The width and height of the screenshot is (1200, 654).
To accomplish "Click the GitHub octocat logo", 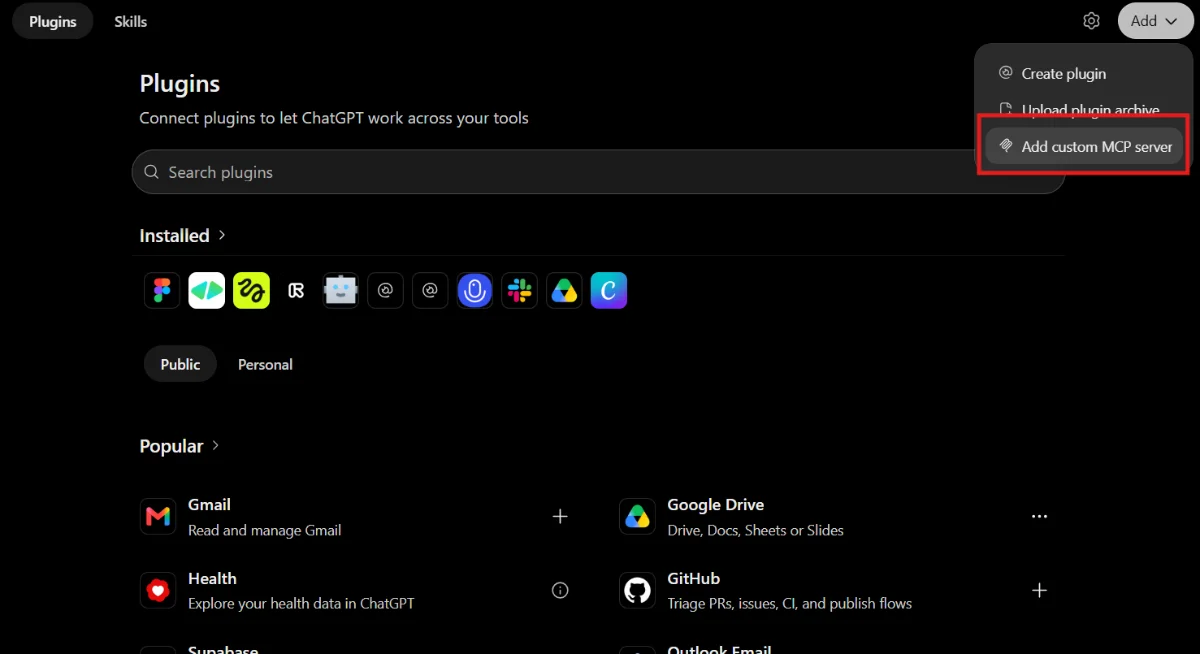I will coord(637,590).
